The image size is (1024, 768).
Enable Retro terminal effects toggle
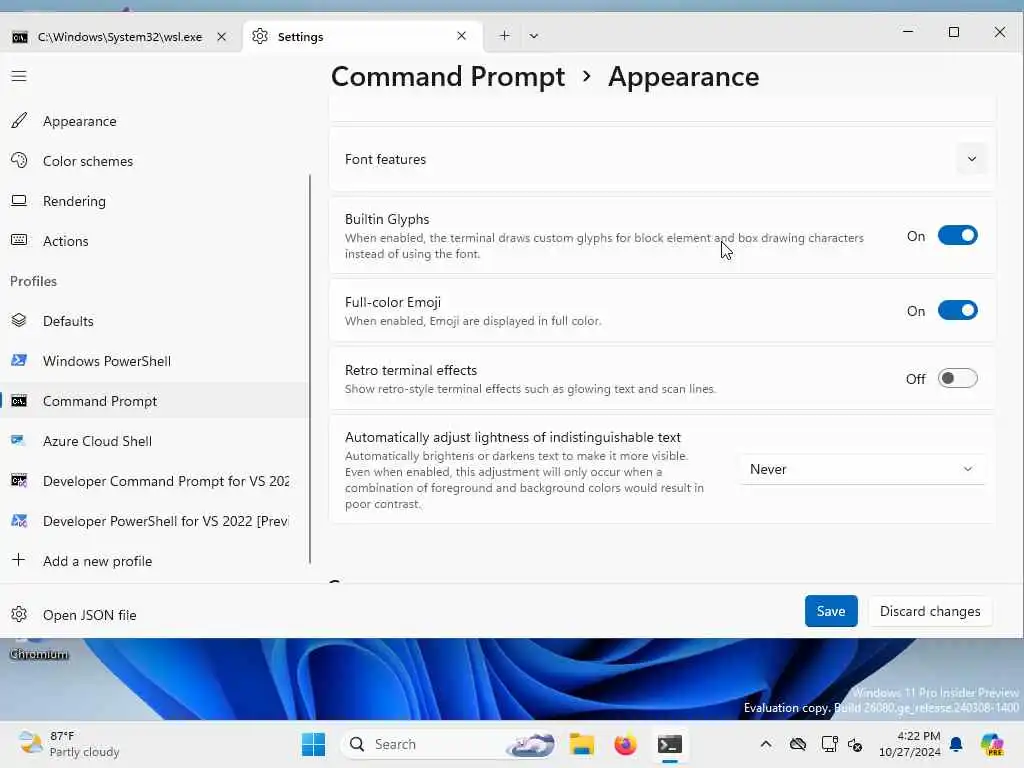click(x=957, y=378)
